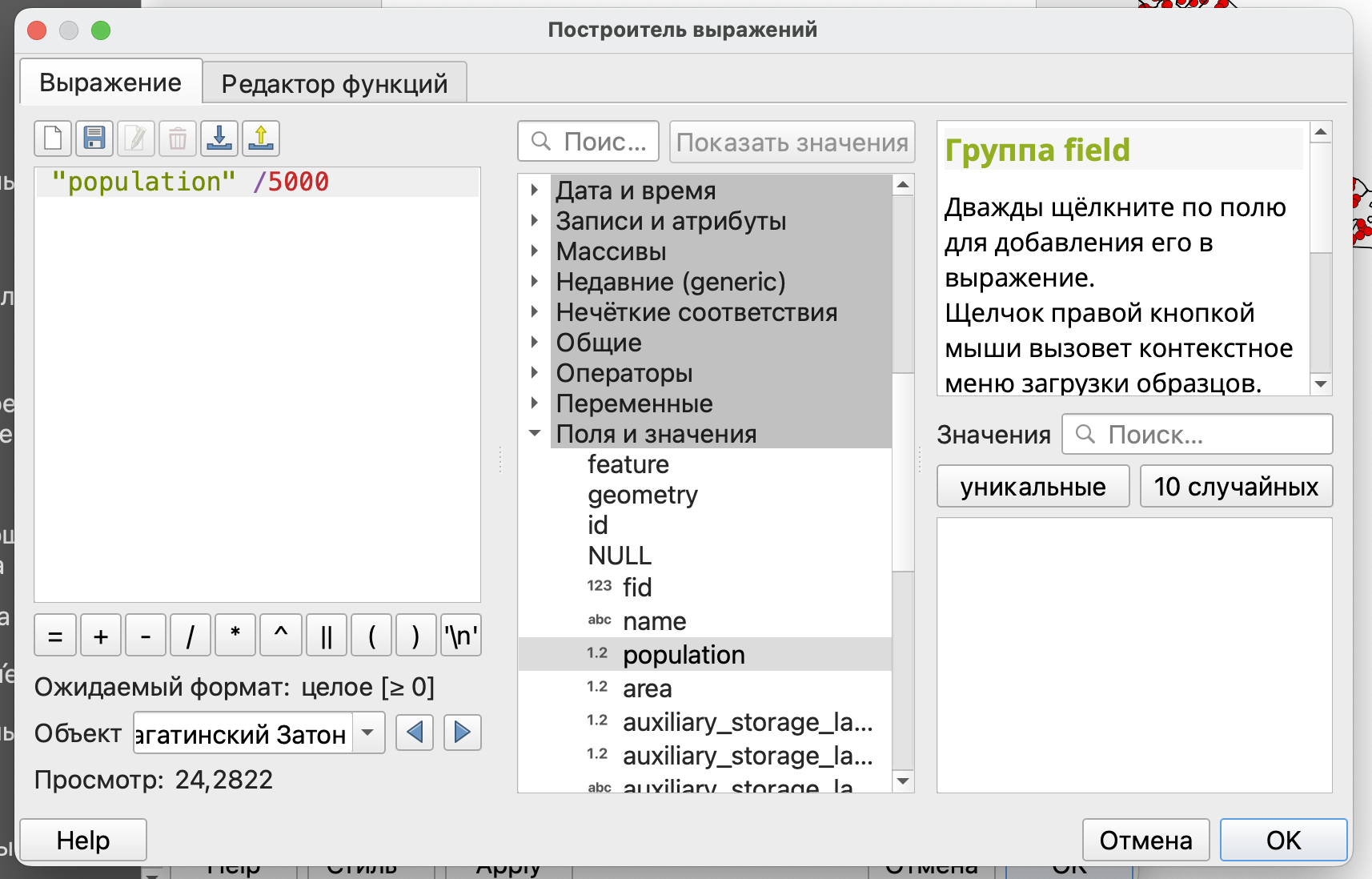Open the Объект feature dropdown

tap(368, 732)
